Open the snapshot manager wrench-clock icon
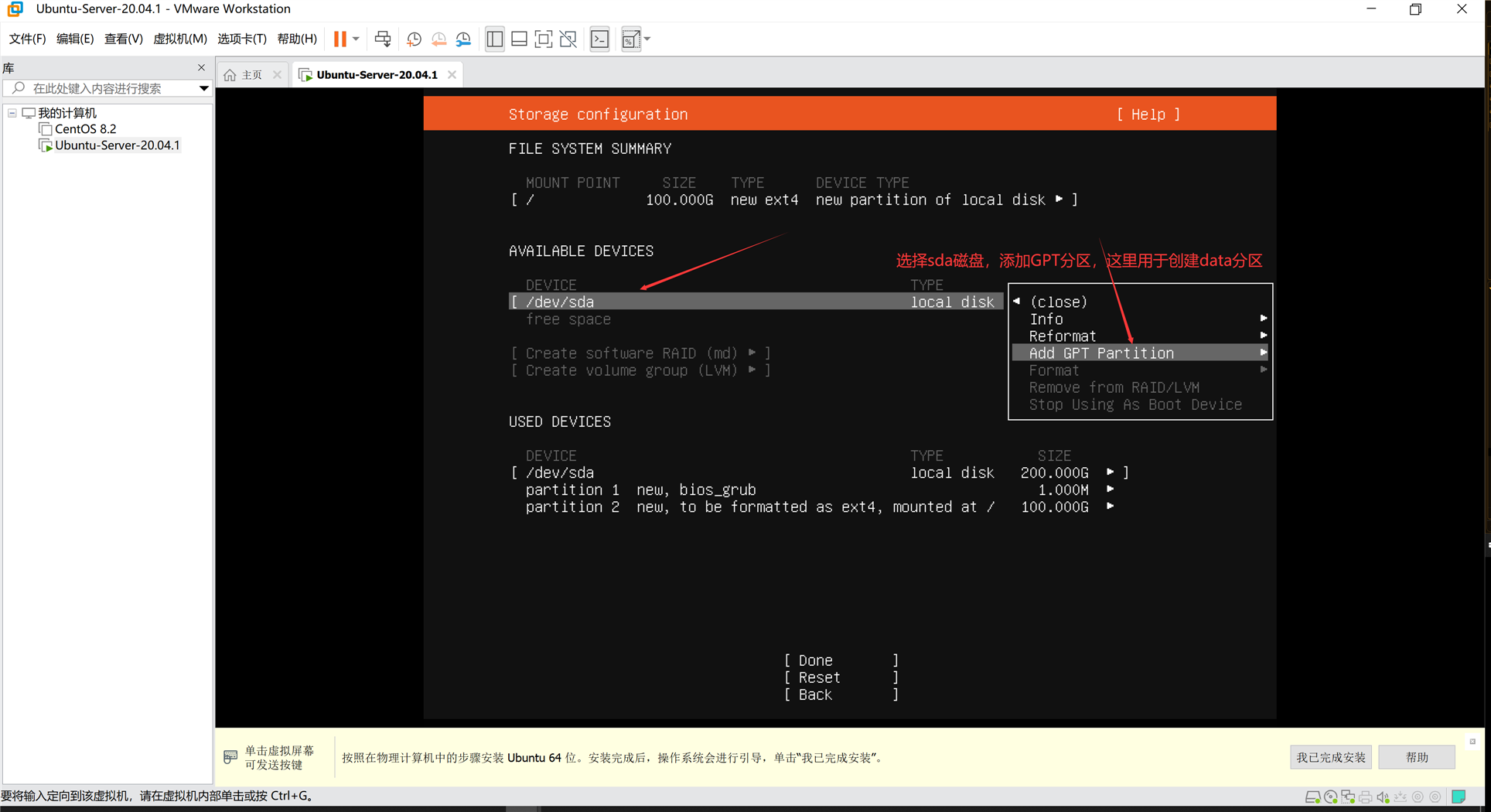Viewport: 1491px width, 812px height. (463, 39)
